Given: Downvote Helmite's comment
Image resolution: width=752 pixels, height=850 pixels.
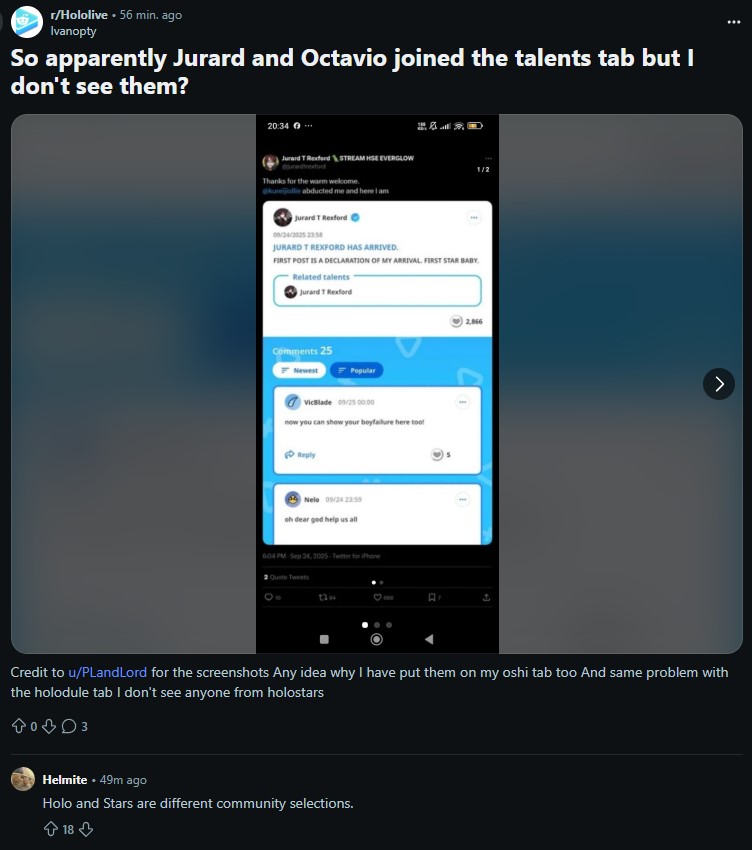Looking at the screenshot, I should 85,828.
